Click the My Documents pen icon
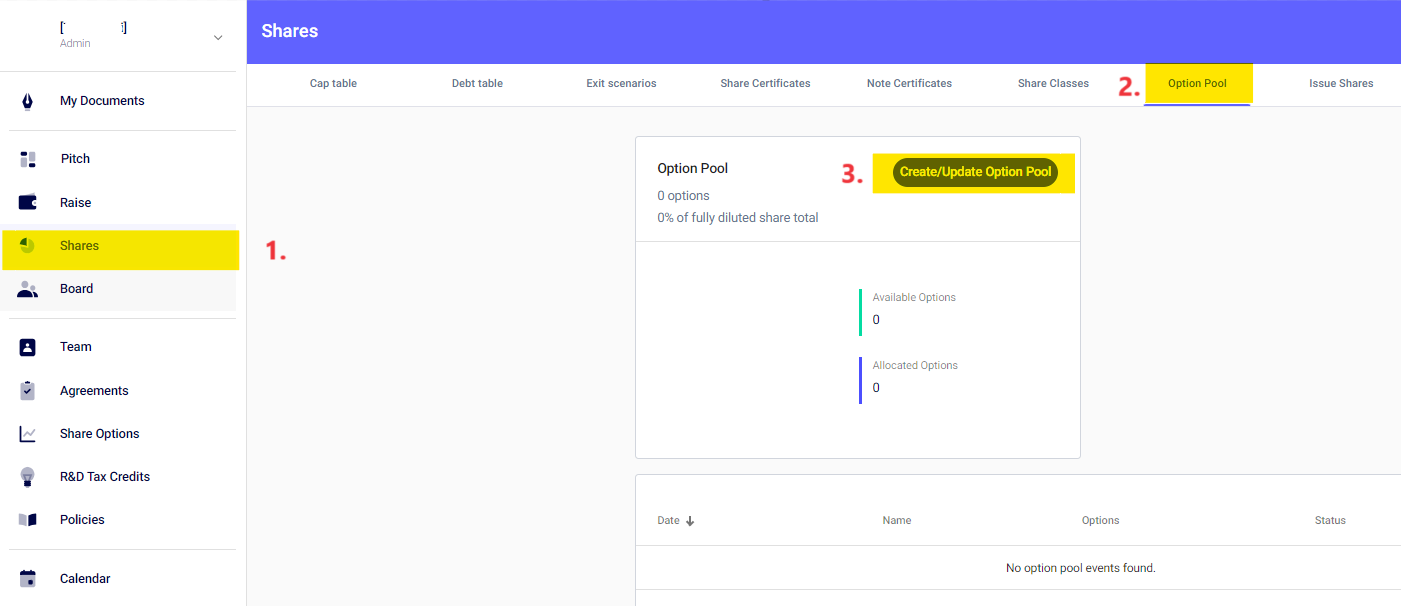The height and width of the screenshot is (606, 1401). tap(27, 101)
